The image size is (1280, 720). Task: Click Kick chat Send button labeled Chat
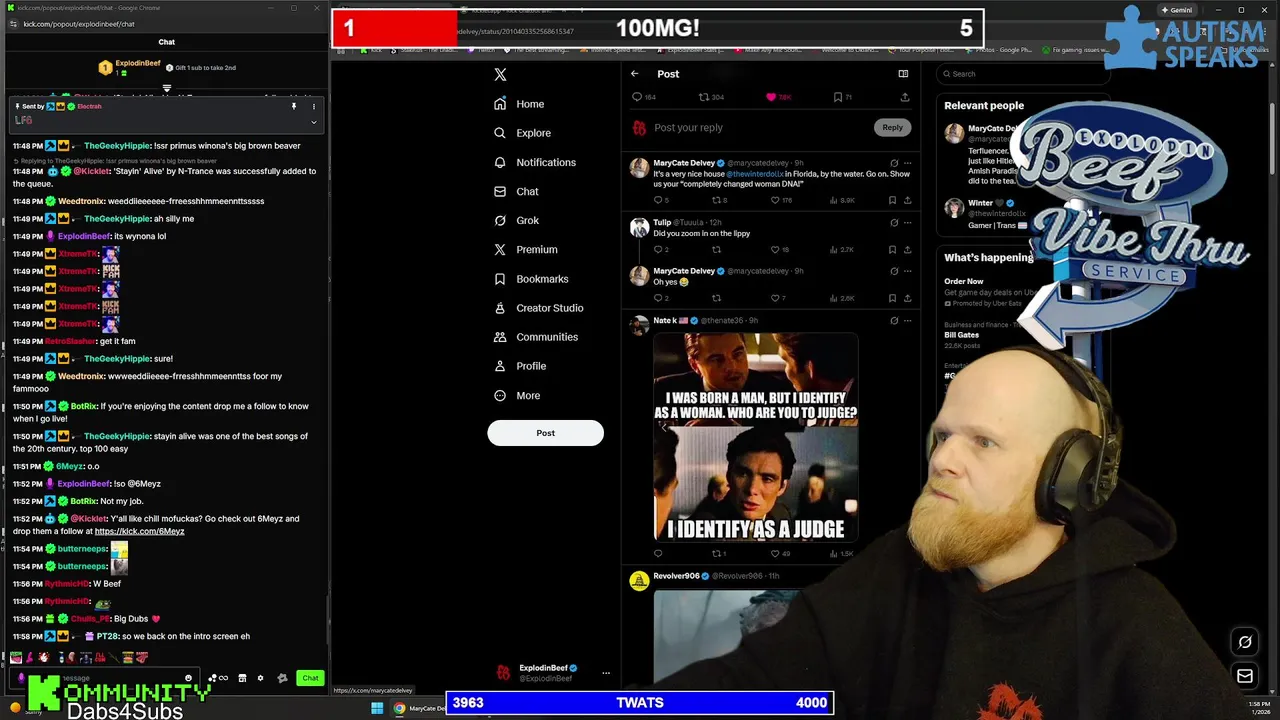click(x=310, y=678)
